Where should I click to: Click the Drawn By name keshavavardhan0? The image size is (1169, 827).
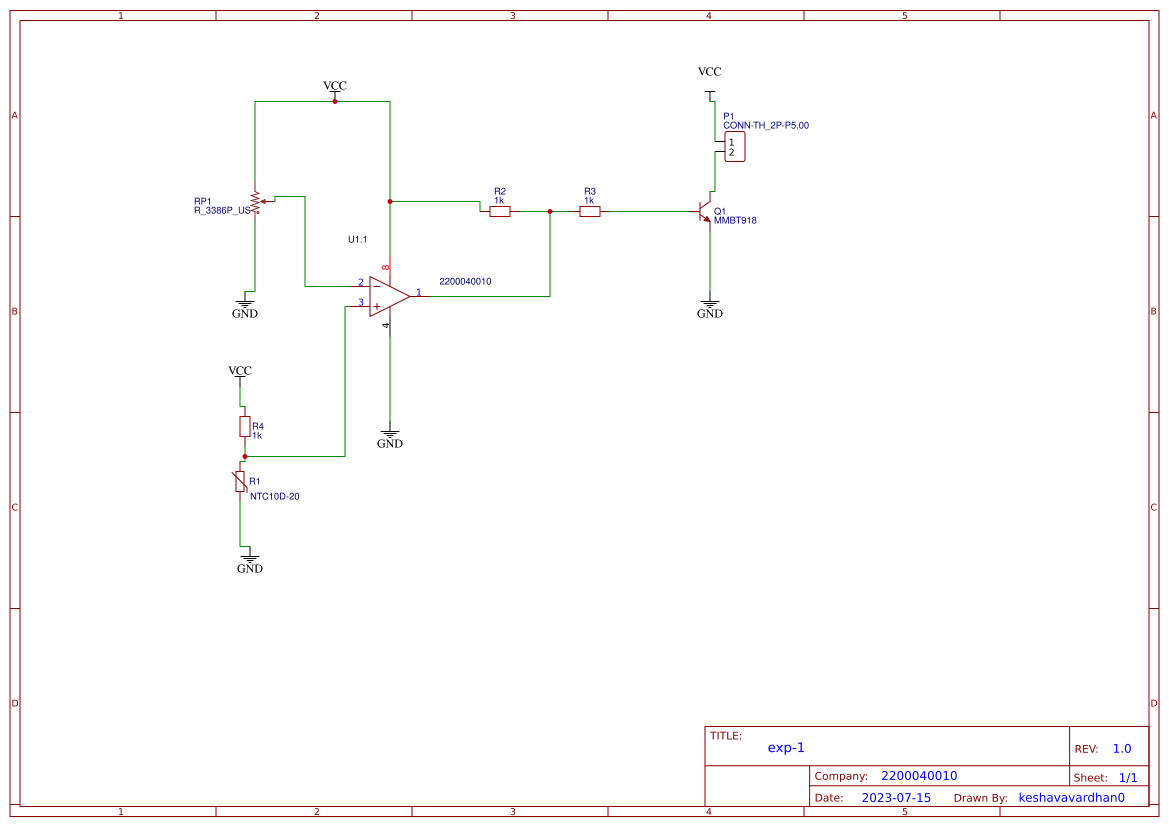point(1072,797)
